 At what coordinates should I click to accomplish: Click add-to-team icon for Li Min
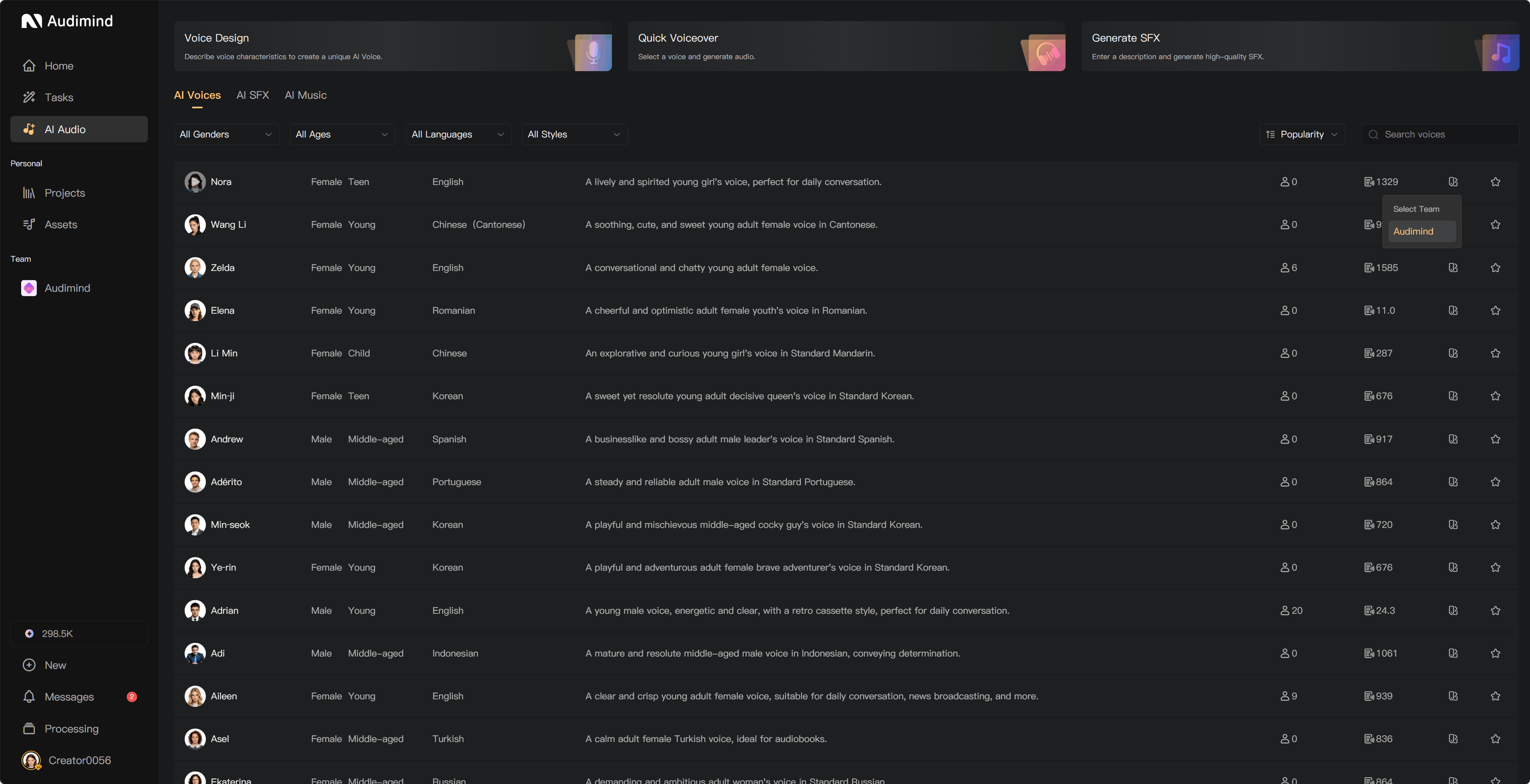pyautogui.click(x=1453, y=353)
